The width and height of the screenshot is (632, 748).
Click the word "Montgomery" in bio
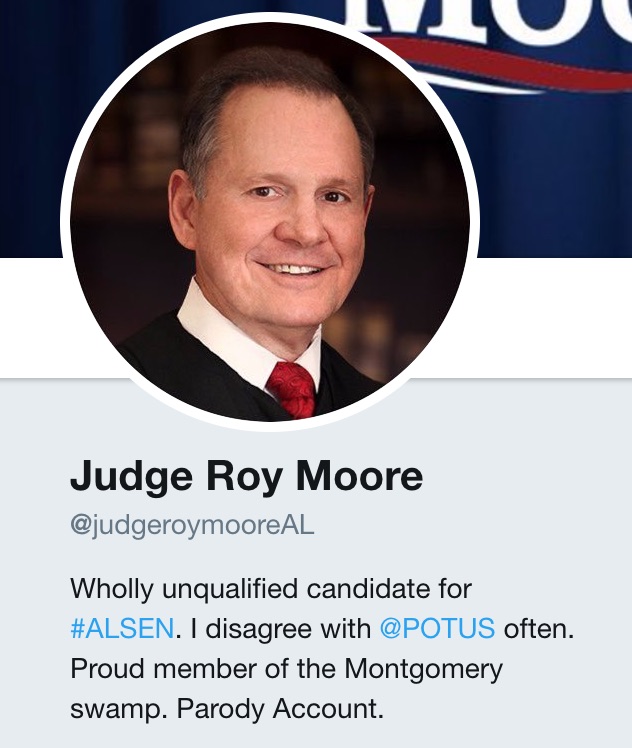pos(419,669)
